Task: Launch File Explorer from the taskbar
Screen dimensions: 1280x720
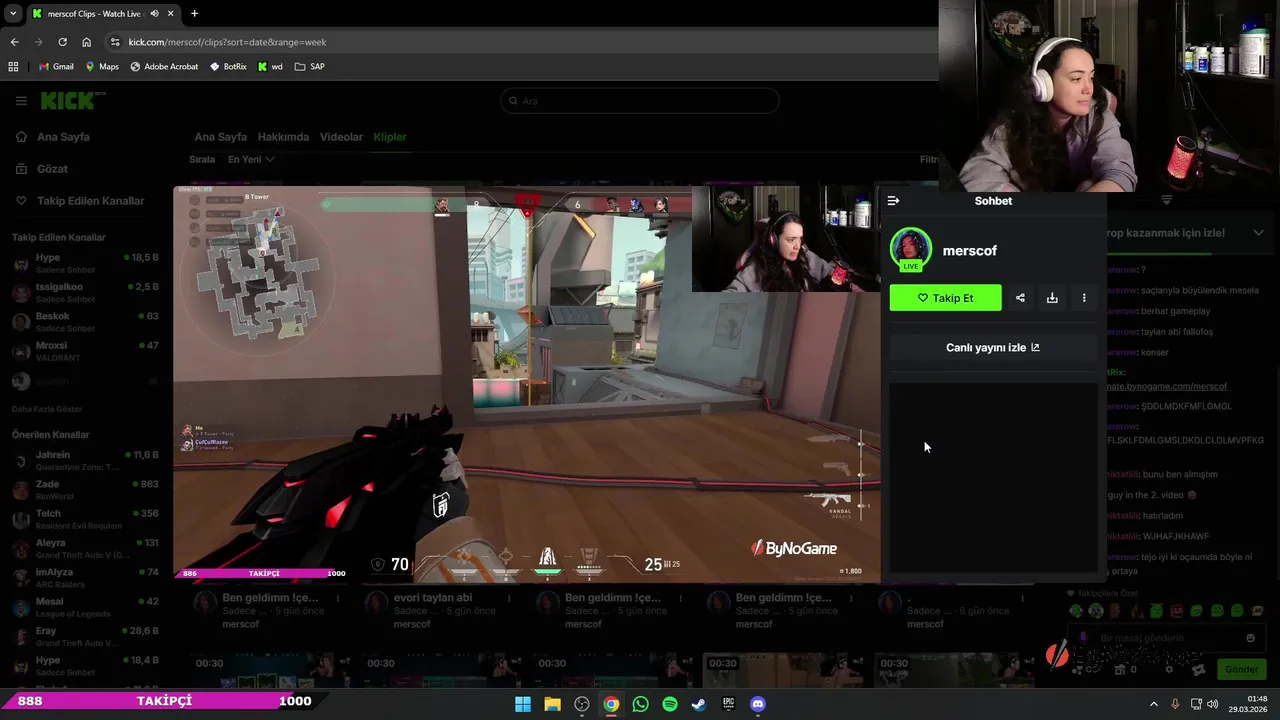Action: pos(552,704)
